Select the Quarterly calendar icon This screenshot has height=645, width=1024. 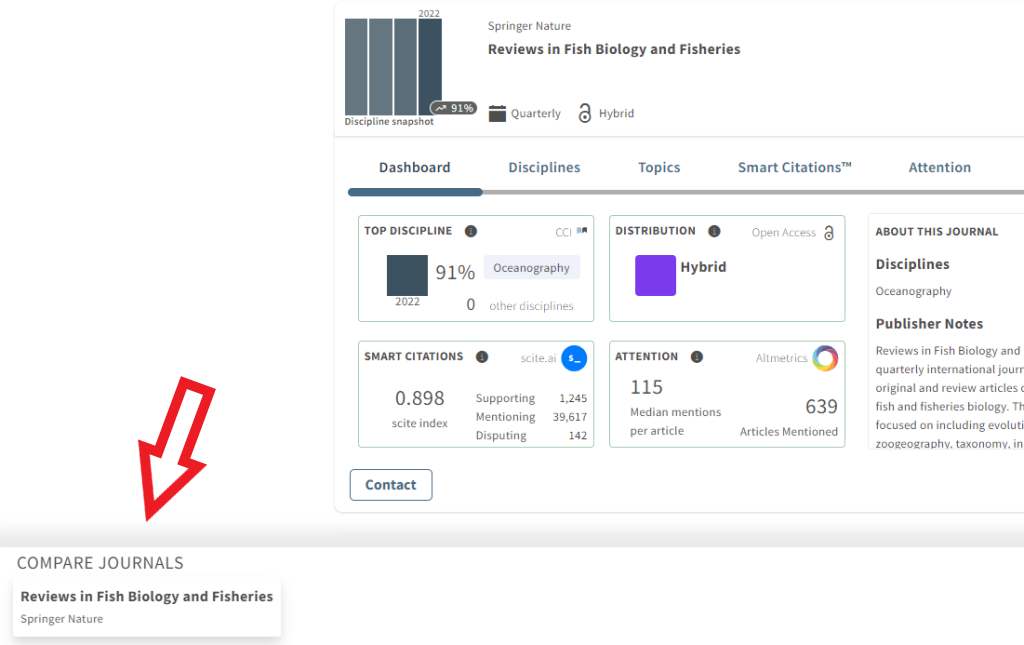click(x=497, y=113)
